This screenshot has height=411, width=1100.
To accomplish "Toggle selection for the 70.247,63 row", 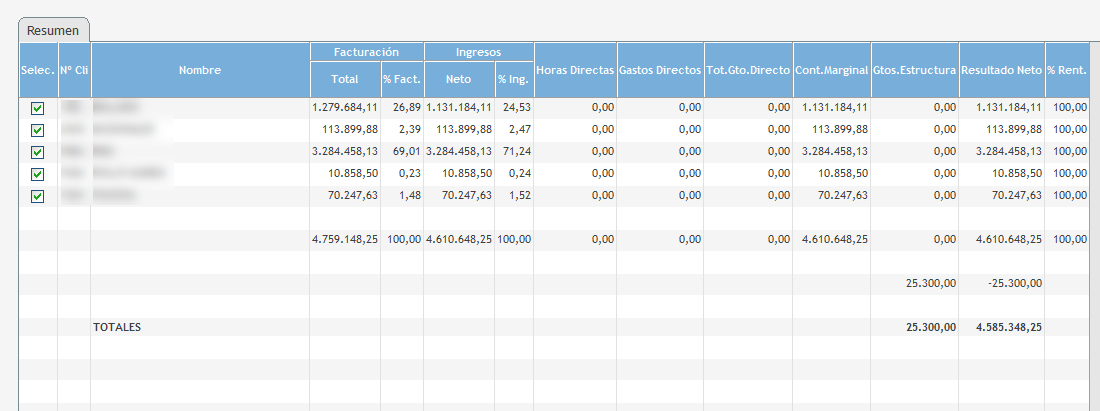I will tap(38, 196).
